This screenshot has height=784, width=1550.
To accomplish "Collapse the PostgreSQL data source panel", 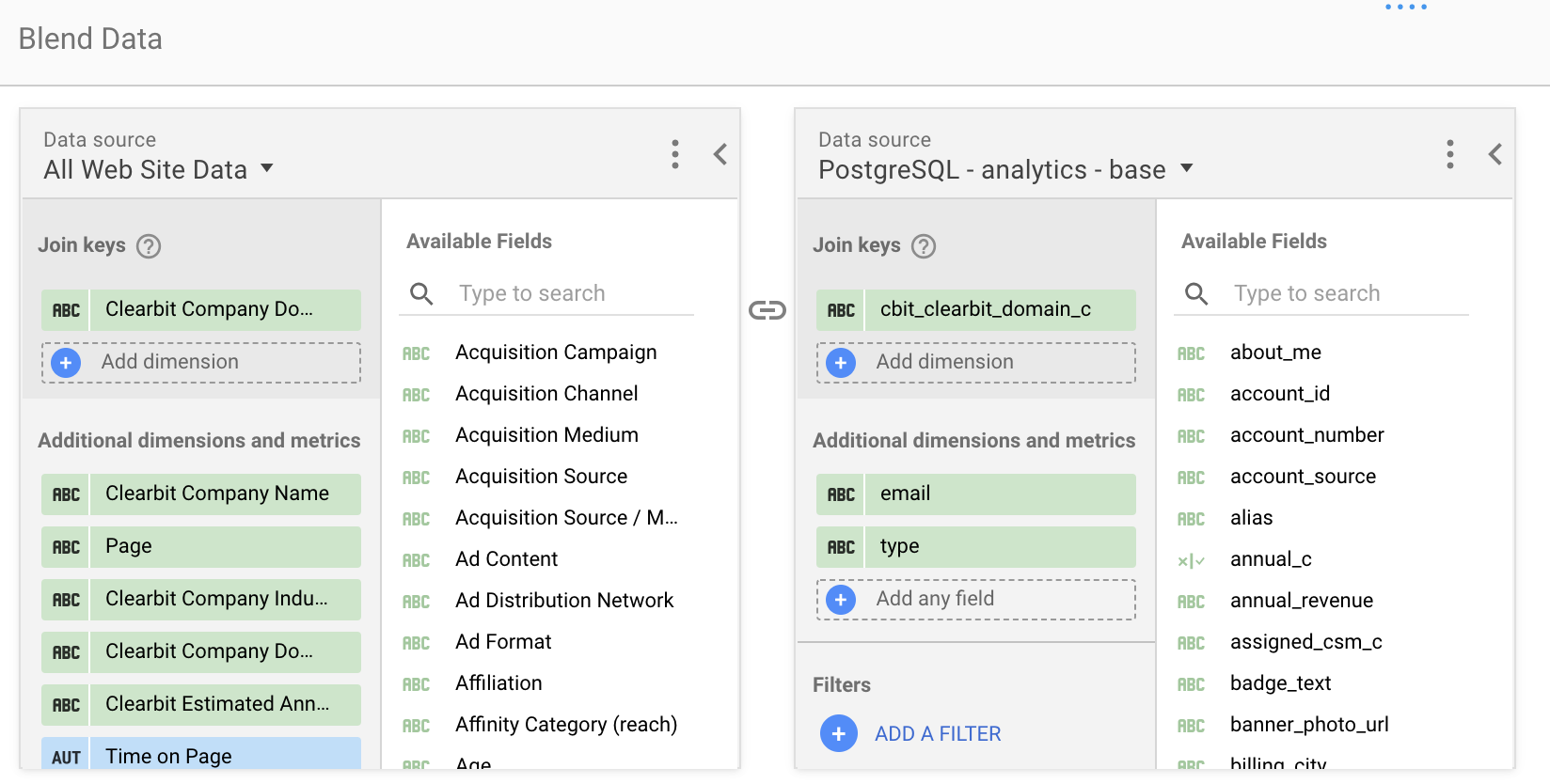I will point(1495,154).
